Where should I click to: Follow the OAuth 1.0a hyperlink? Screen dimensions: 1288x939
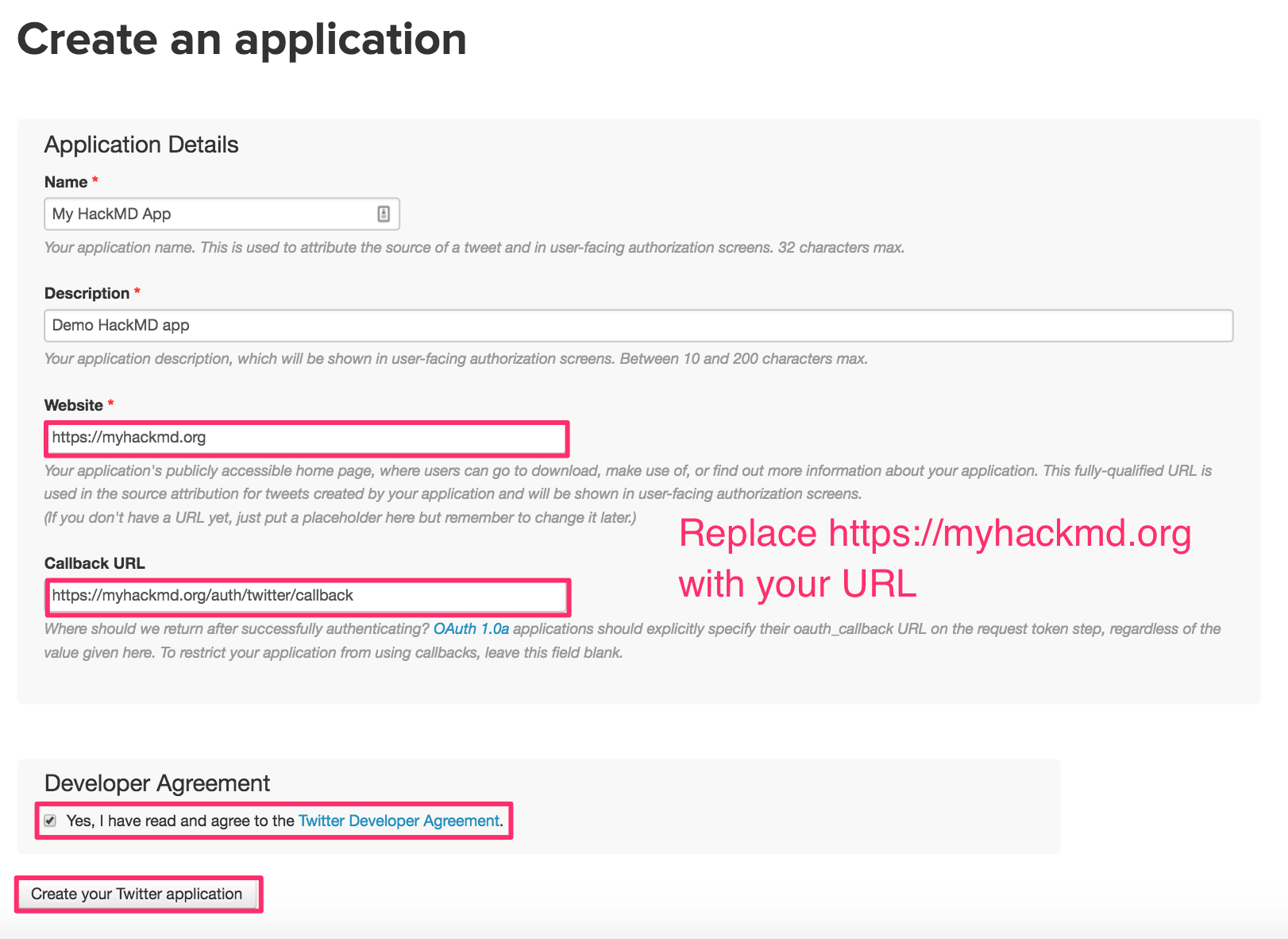(470, 628)
